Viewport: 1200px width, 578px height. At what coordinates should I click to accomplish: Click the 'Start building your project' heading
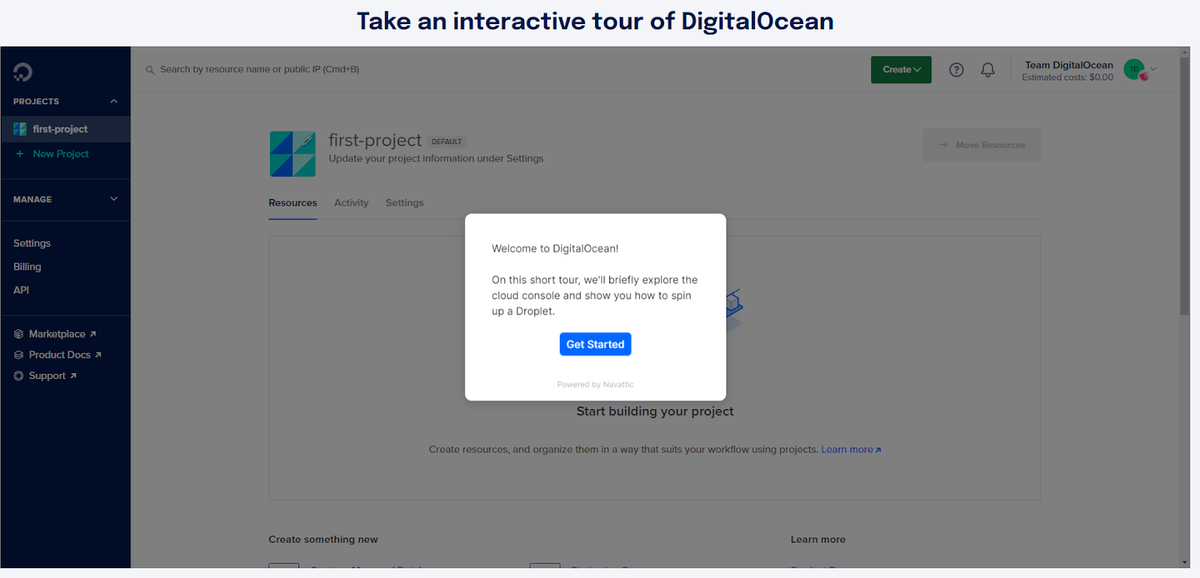(655, 411)
